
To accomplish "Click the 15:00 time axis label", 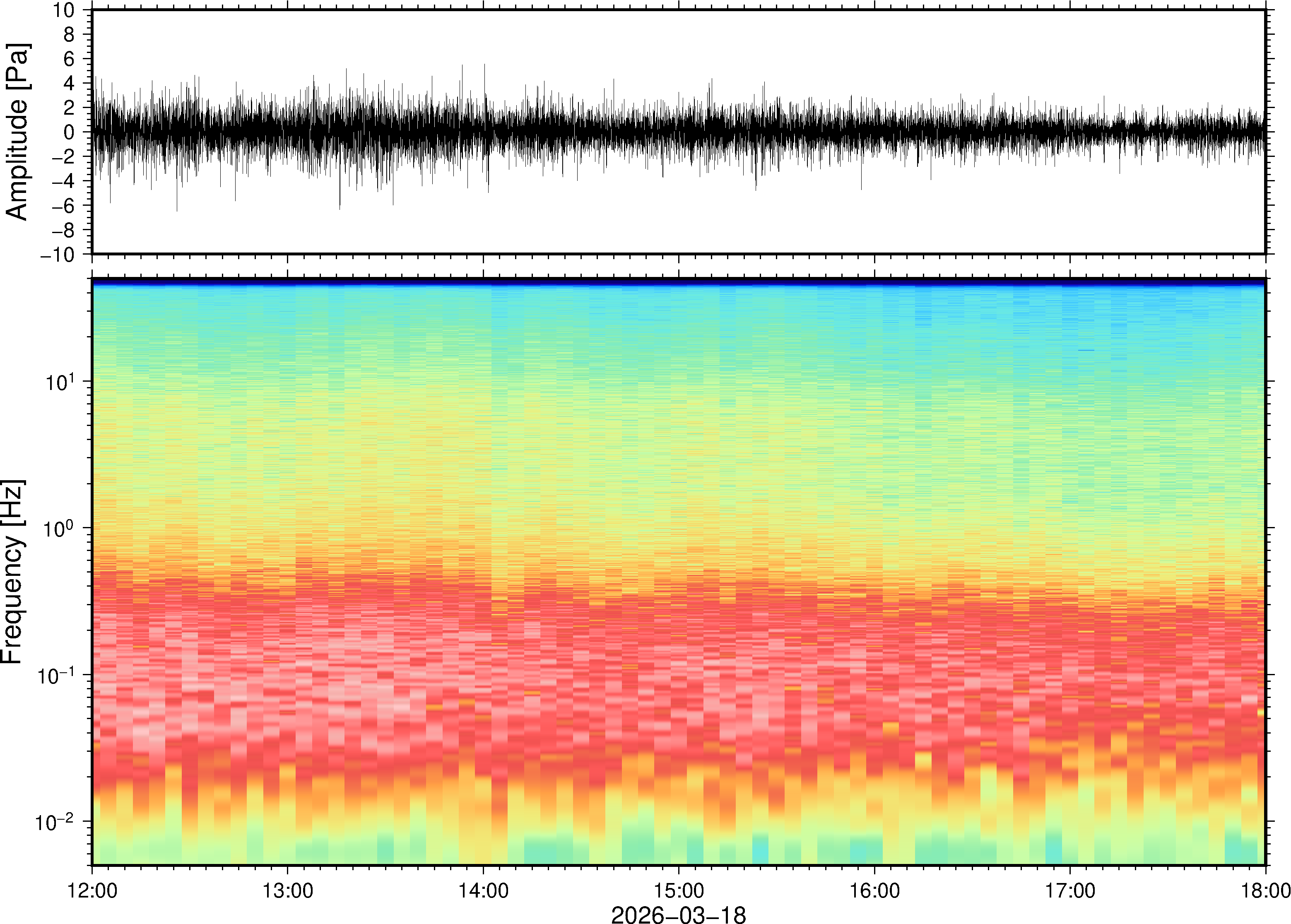I will point(678,890).
